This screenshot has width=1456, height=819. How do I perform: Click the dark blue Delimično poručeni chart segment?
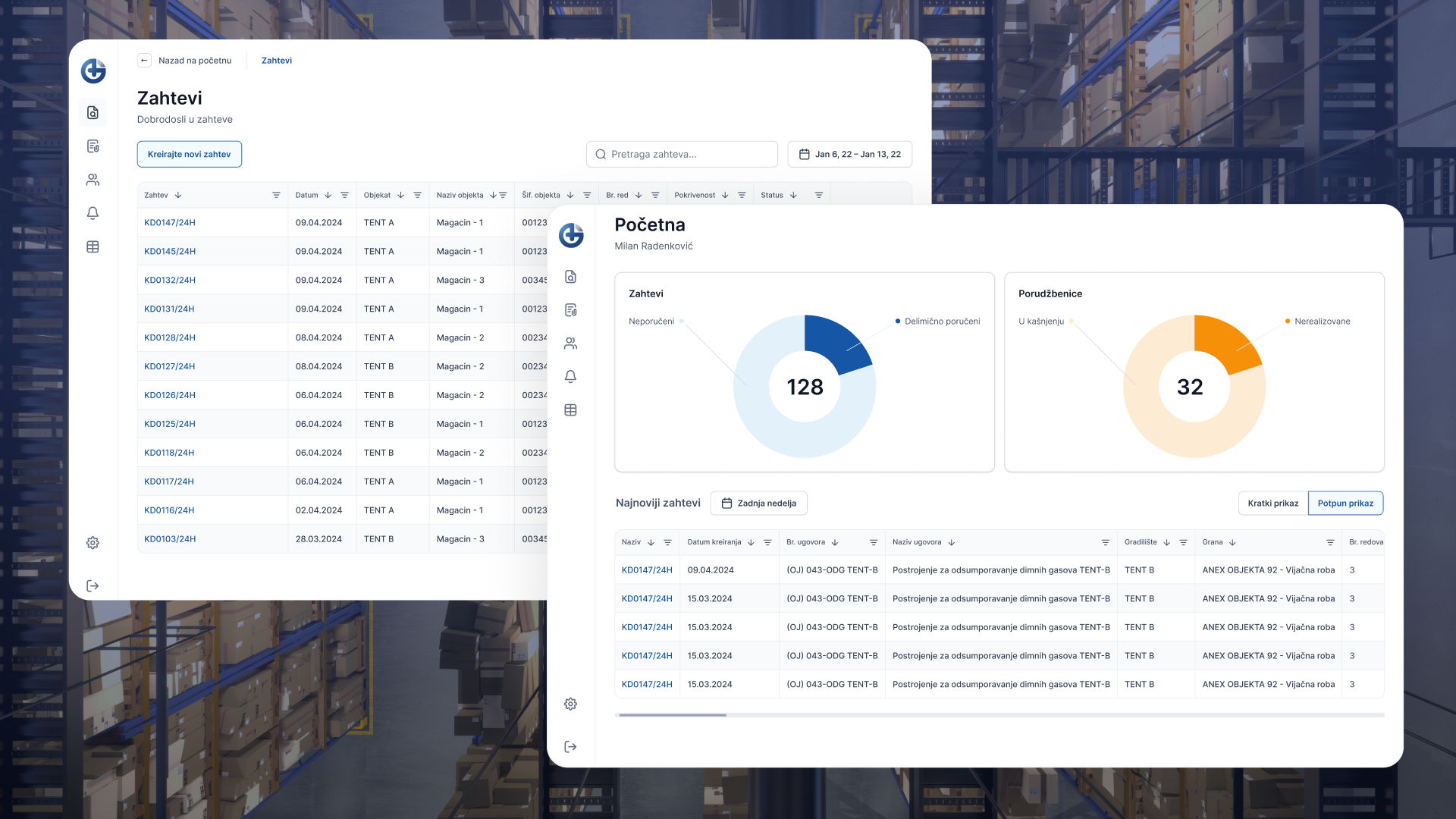coord(834,341)
